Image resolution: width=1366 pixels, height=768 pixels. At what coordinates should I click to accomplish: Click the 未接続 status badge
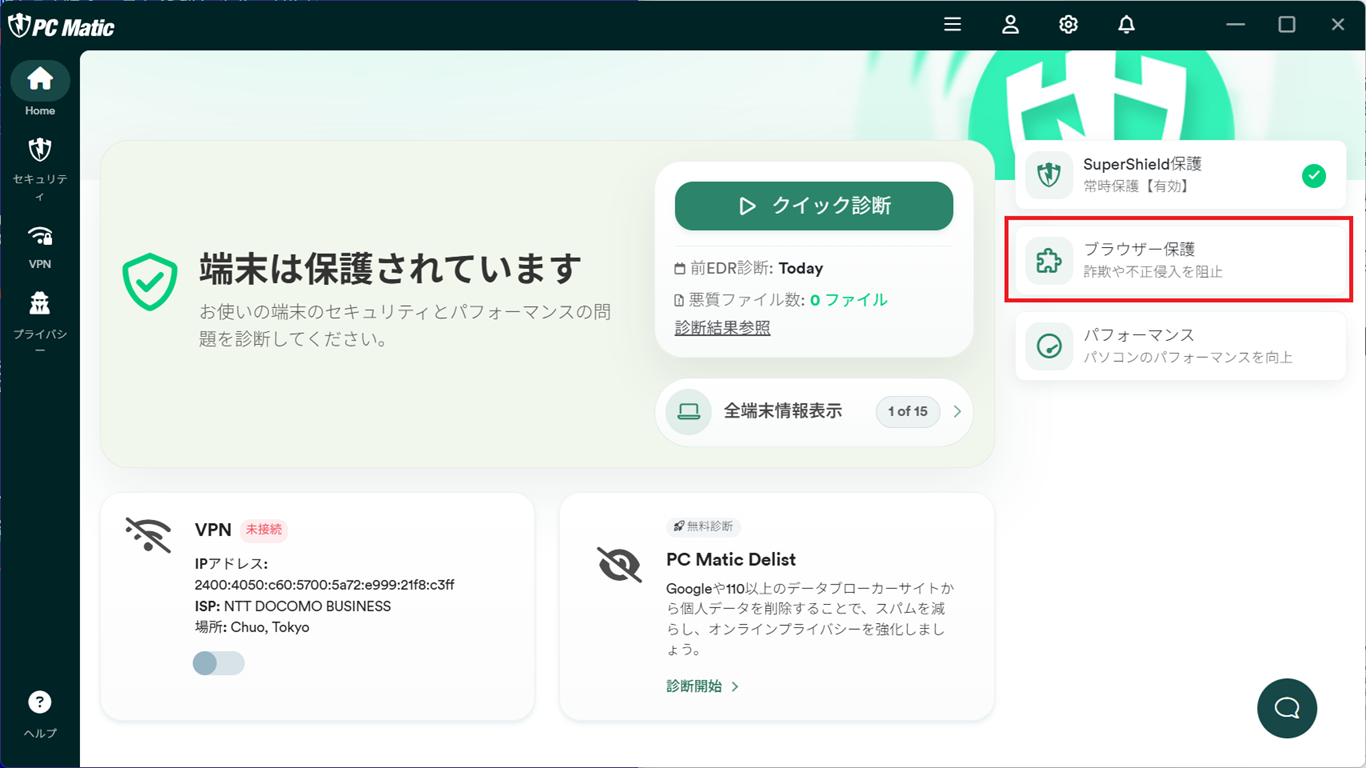266,530
